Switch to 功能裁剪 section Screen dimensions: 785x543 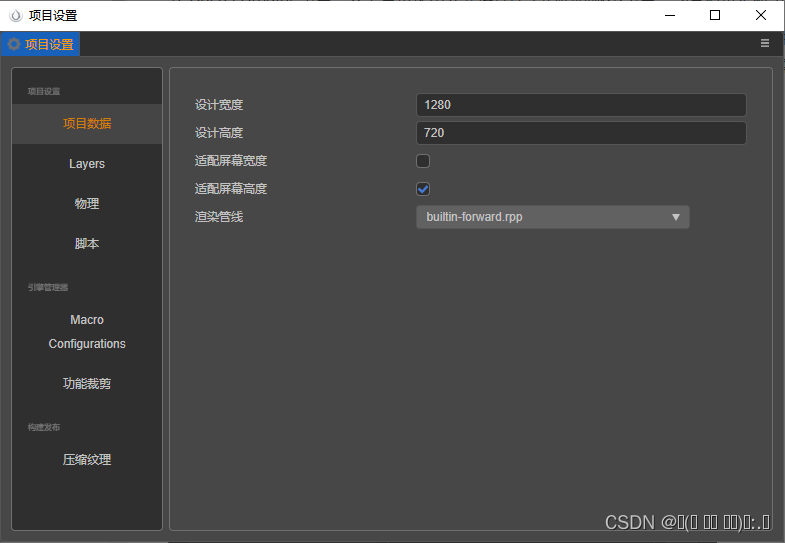[x=87, y=383]
